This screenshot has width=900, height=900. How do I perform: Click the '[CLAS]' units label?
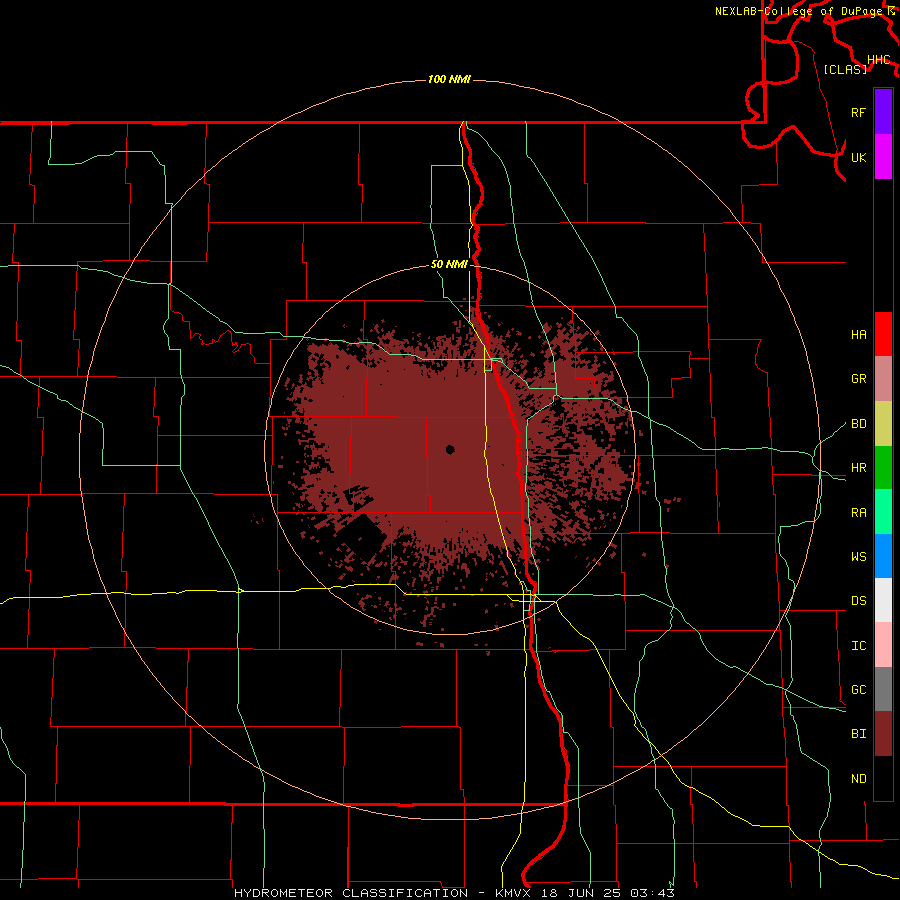[845, 69]
